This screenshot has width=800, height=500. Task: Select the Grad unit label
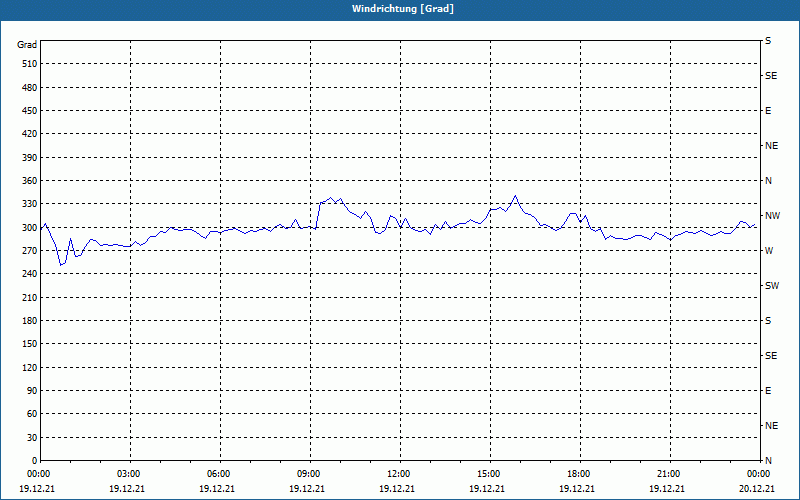(27, 45)
